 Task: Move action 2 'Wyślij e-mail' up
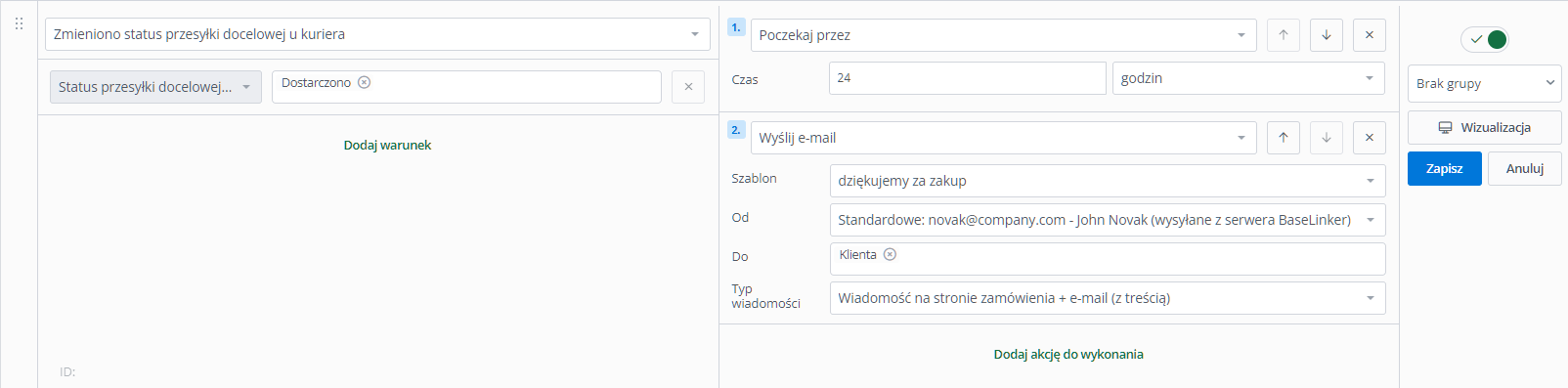(x=1284, y=138)
